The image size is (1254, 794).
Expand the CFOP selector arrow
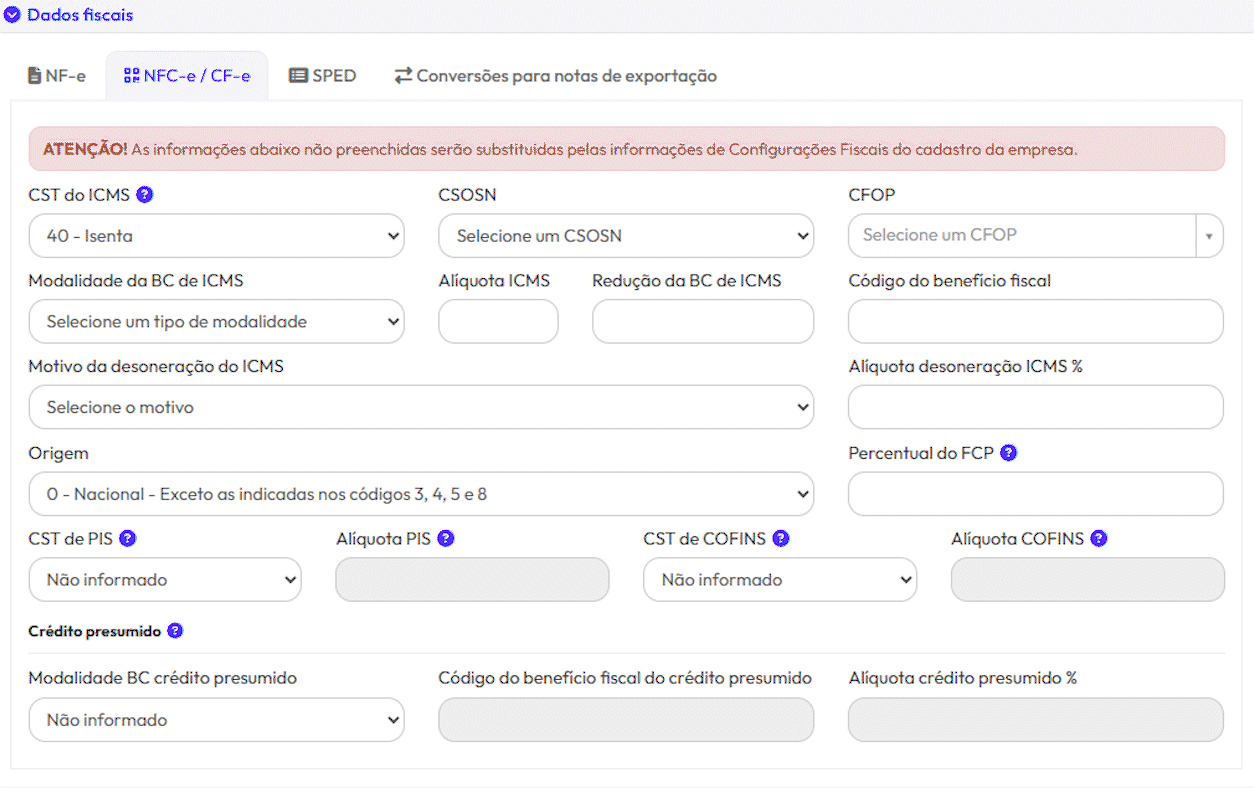click(x=1208, y=237)
